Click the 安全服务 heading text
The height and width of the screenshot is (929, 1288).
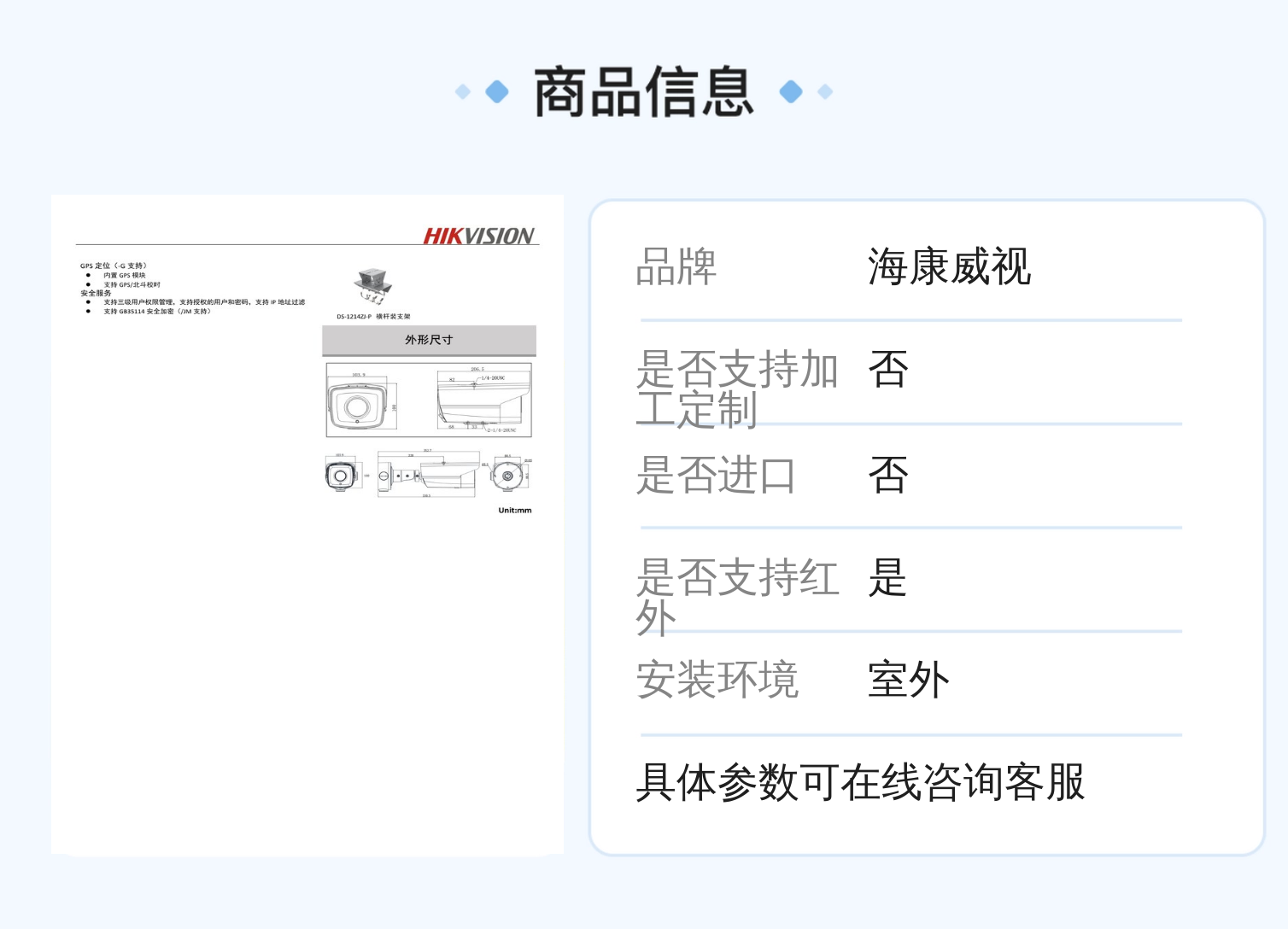tap(96, 293)
